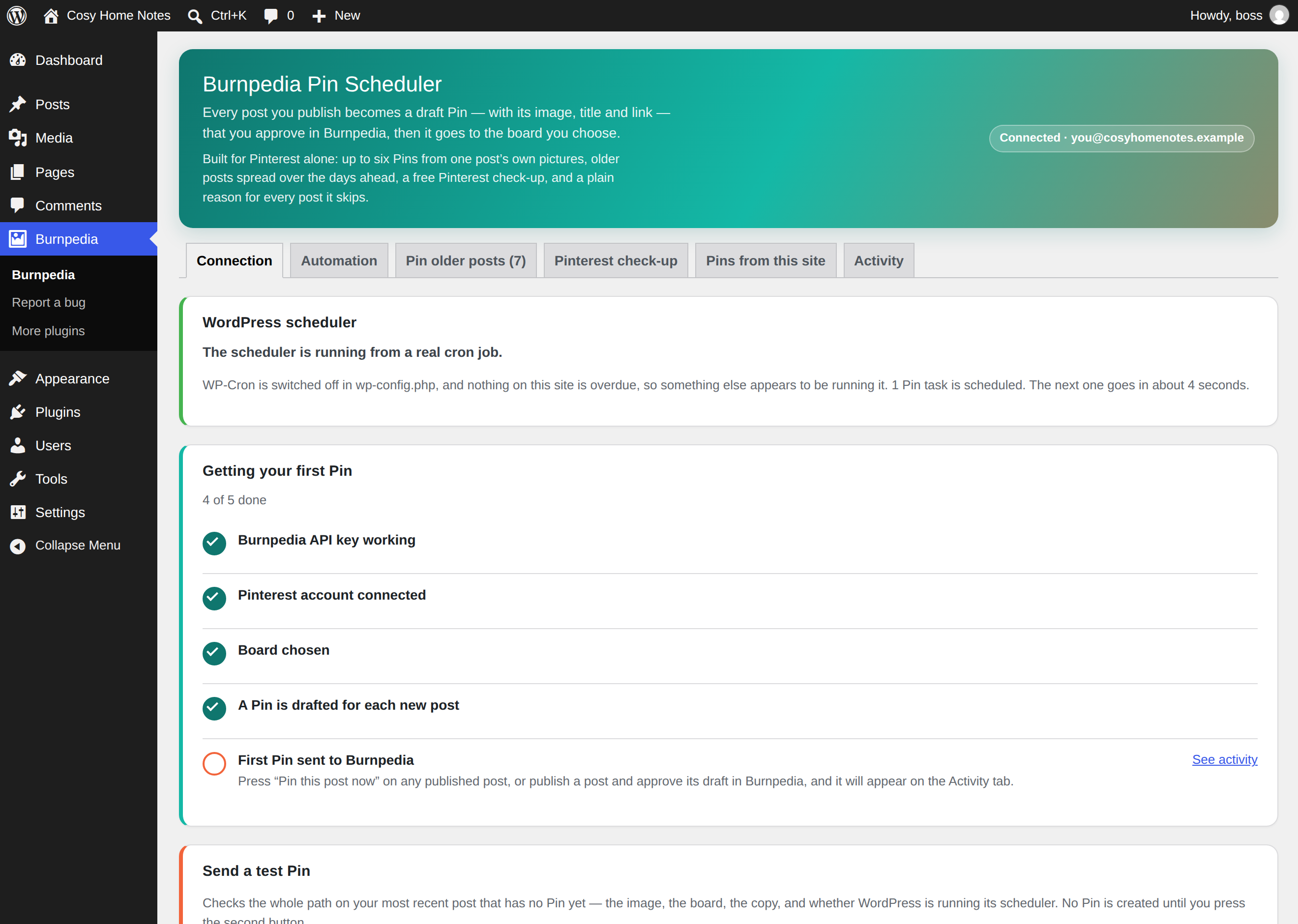The width and height of the screenshot is (1298, 924).
Task: Open the Appearance menu label
Action: coord(72,379)
